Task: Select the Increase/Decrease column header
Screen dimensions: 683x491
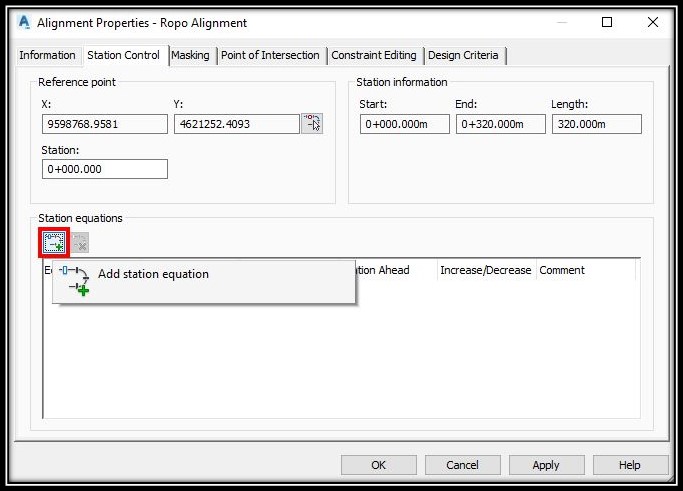Action: (x=486, y=270)
